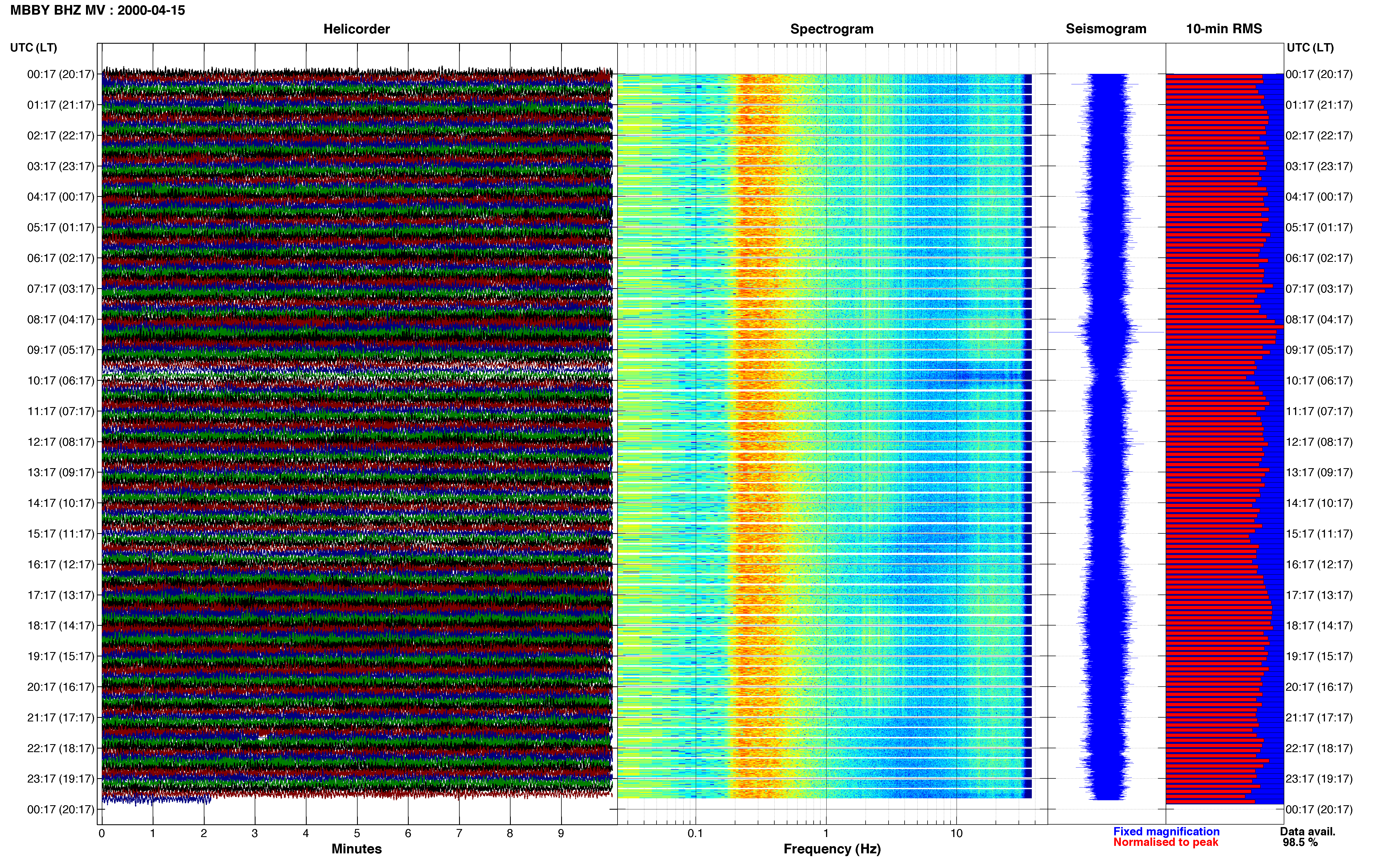Image resolution: width=1388 pixels, height=868 pixels.
Task: Click right time label '01:17 (21:17)'
Action: [x=1319, y=105]
